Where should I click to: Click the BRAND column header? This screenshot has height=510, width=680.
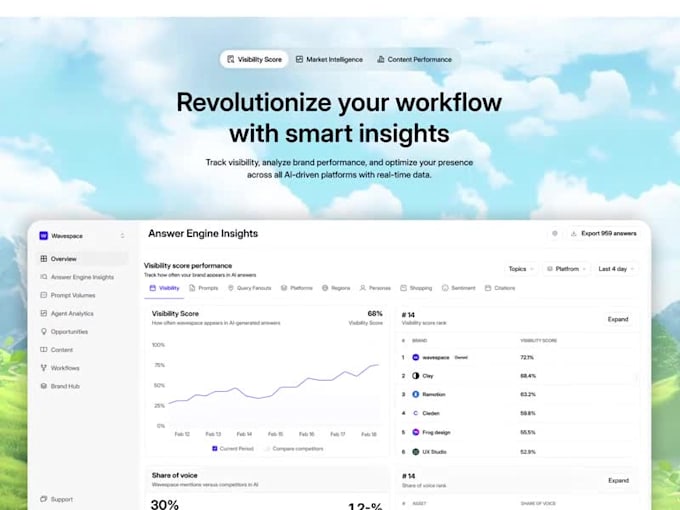419,340
